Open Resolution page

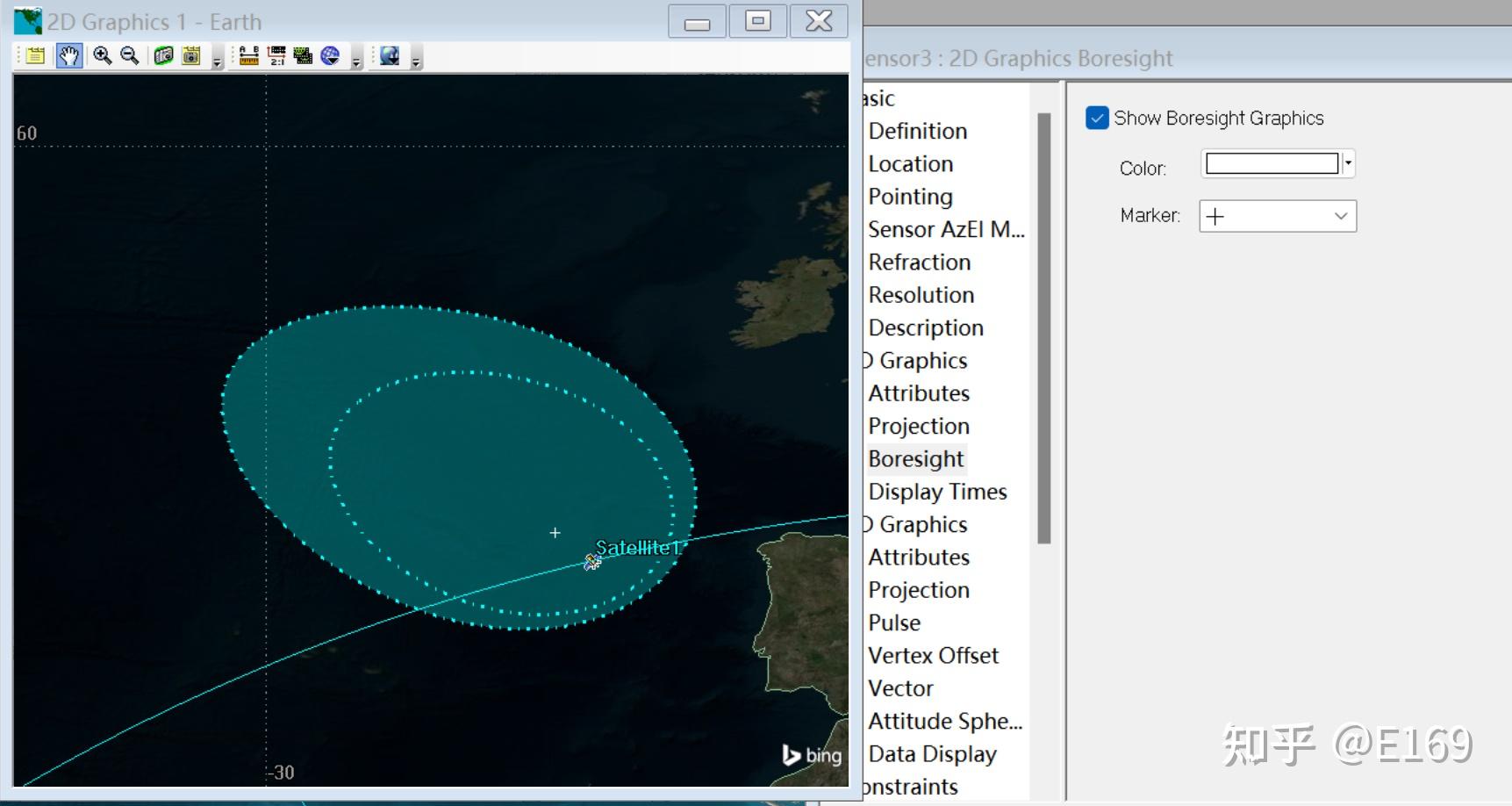921,294
